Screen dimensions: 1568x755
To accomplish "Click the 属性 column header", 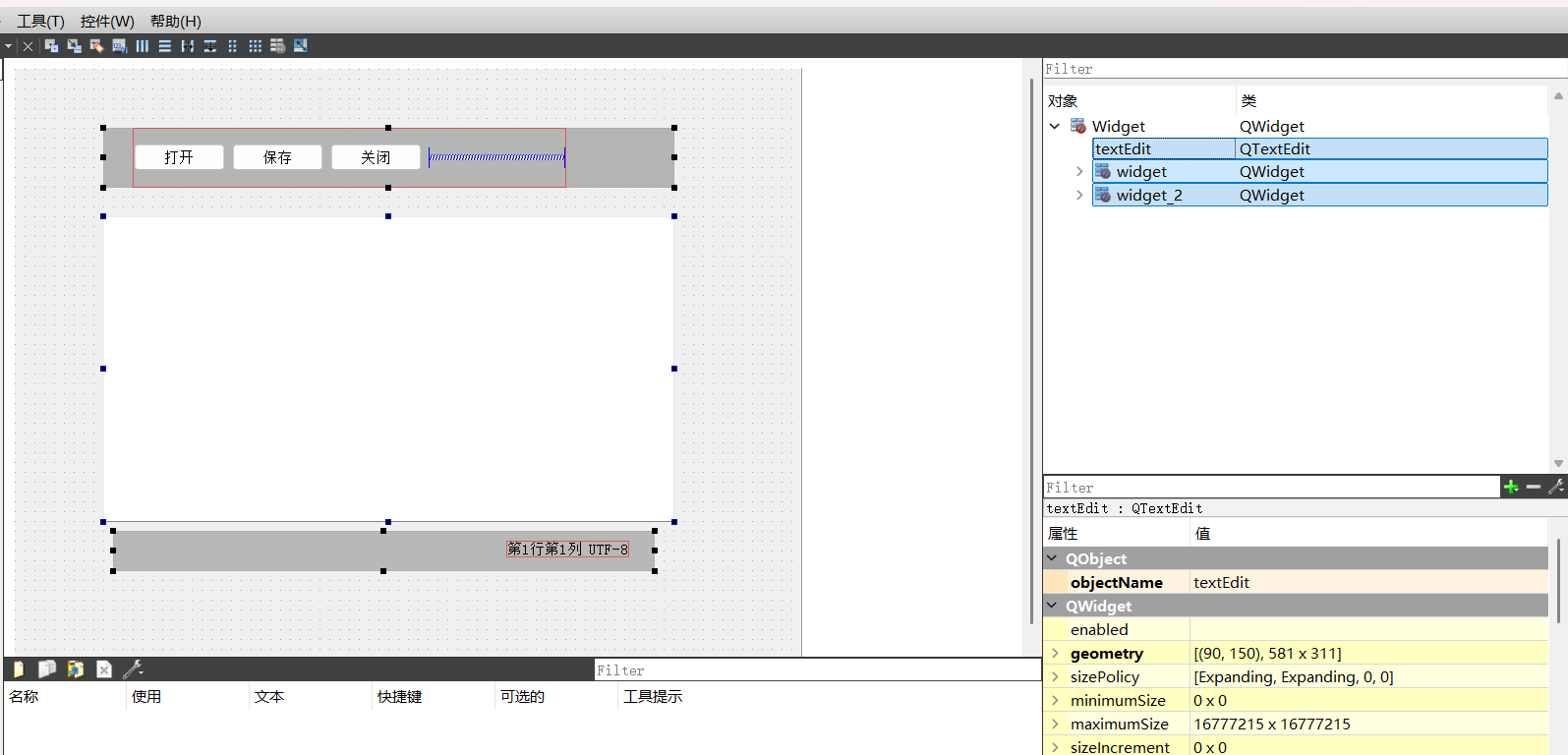I will pyautogui.click(x=1117, y=533).
